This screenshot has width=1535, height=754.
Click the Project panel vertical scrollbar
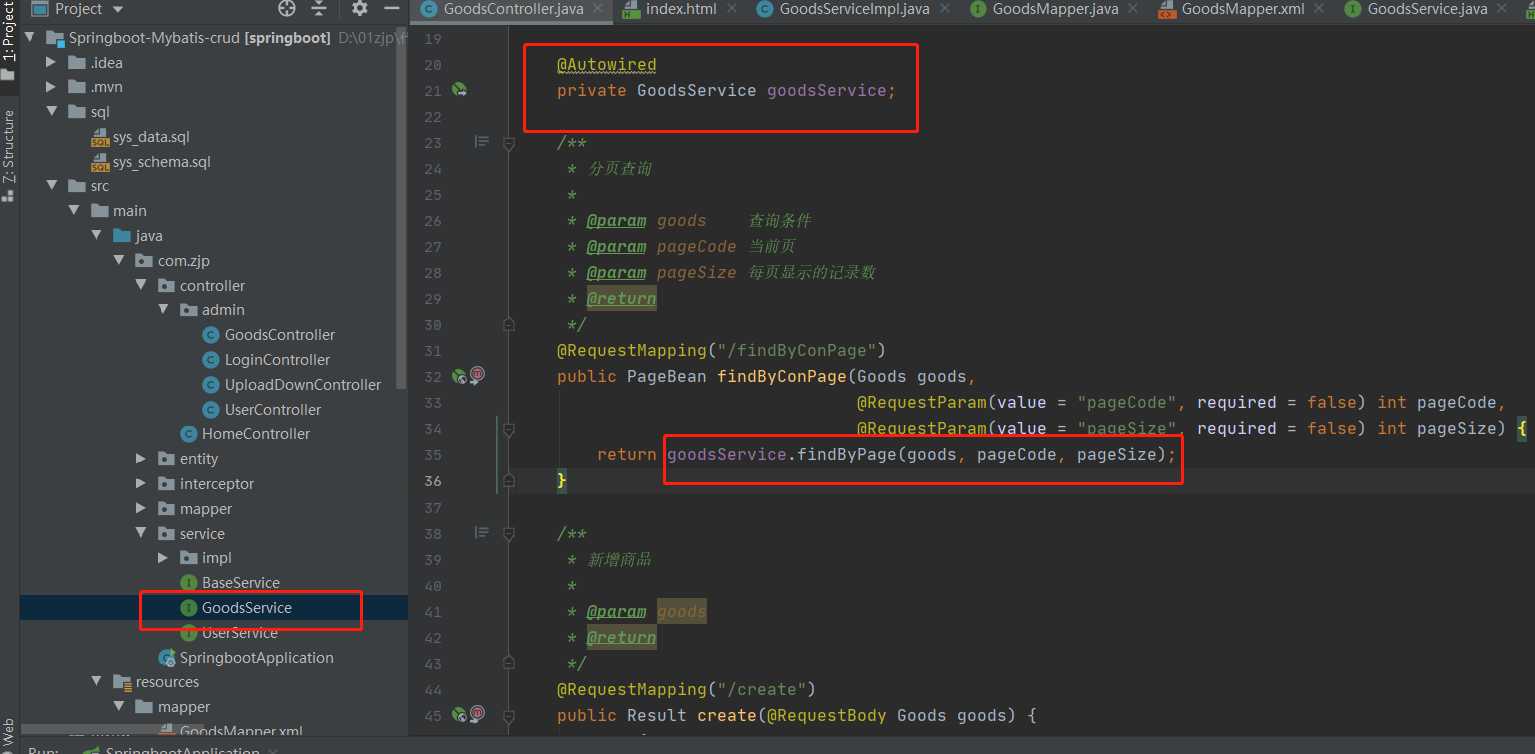pyautogui.click(x=403, y=210)
